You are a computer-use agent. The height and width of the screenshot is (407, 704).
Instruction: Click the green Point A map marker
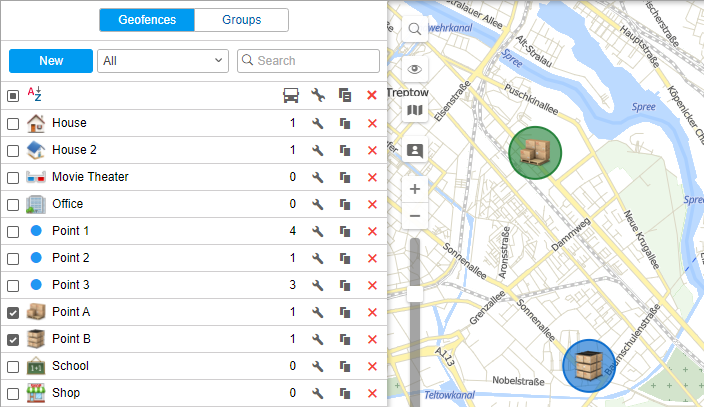535,153
